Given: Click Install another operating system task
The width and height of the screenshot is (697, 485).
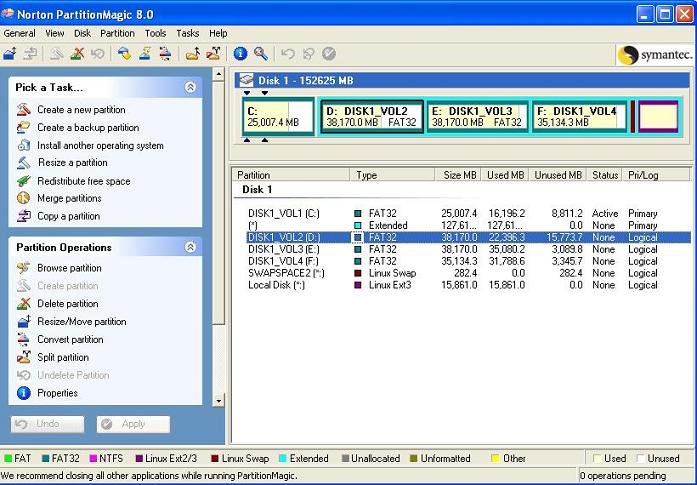Looking at the screenshot, I should pyautogui.click(x=100, y=146).
